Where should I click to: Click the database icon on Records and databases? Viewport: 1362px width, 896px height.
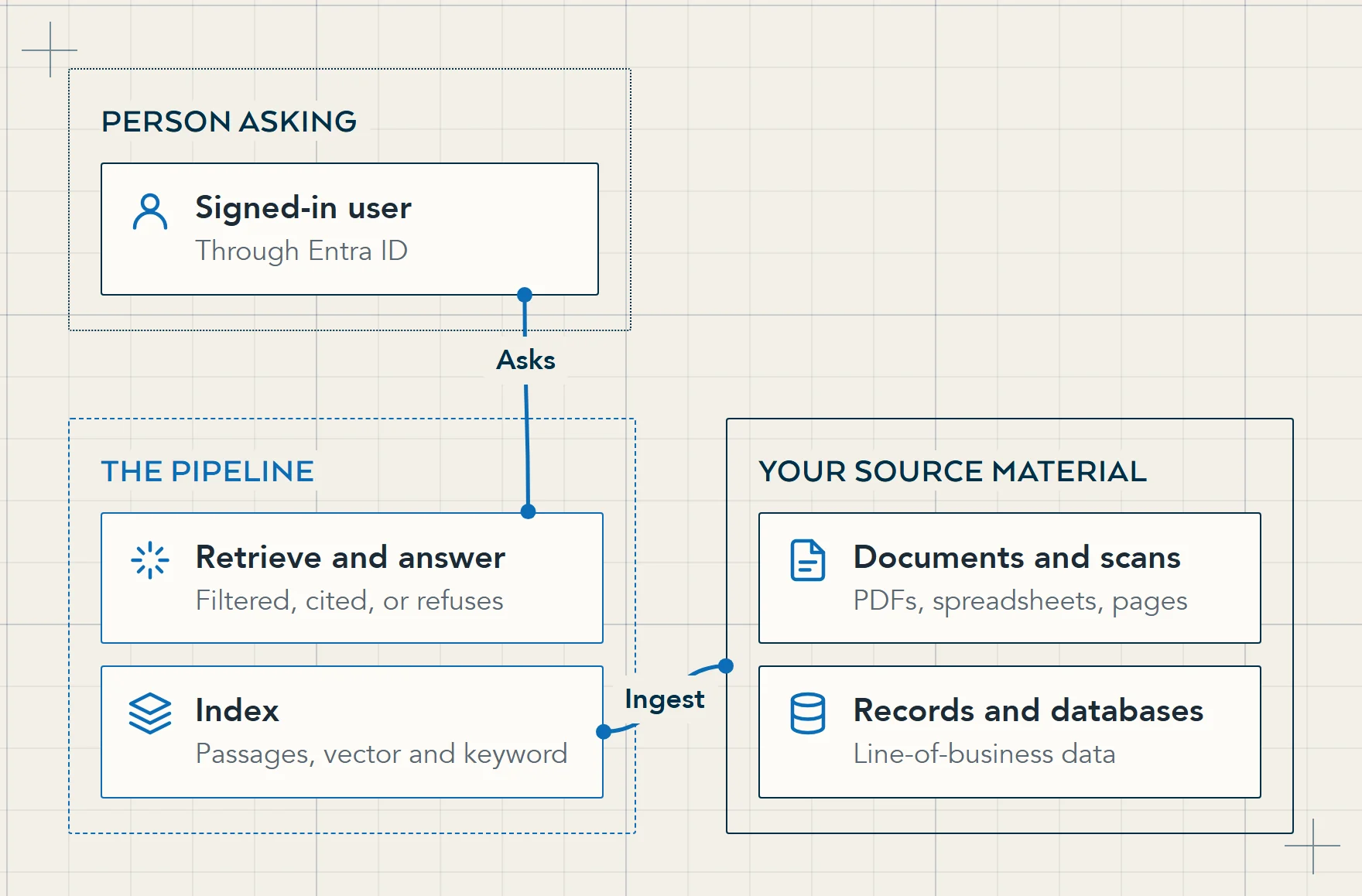click(x=808, y=713)
